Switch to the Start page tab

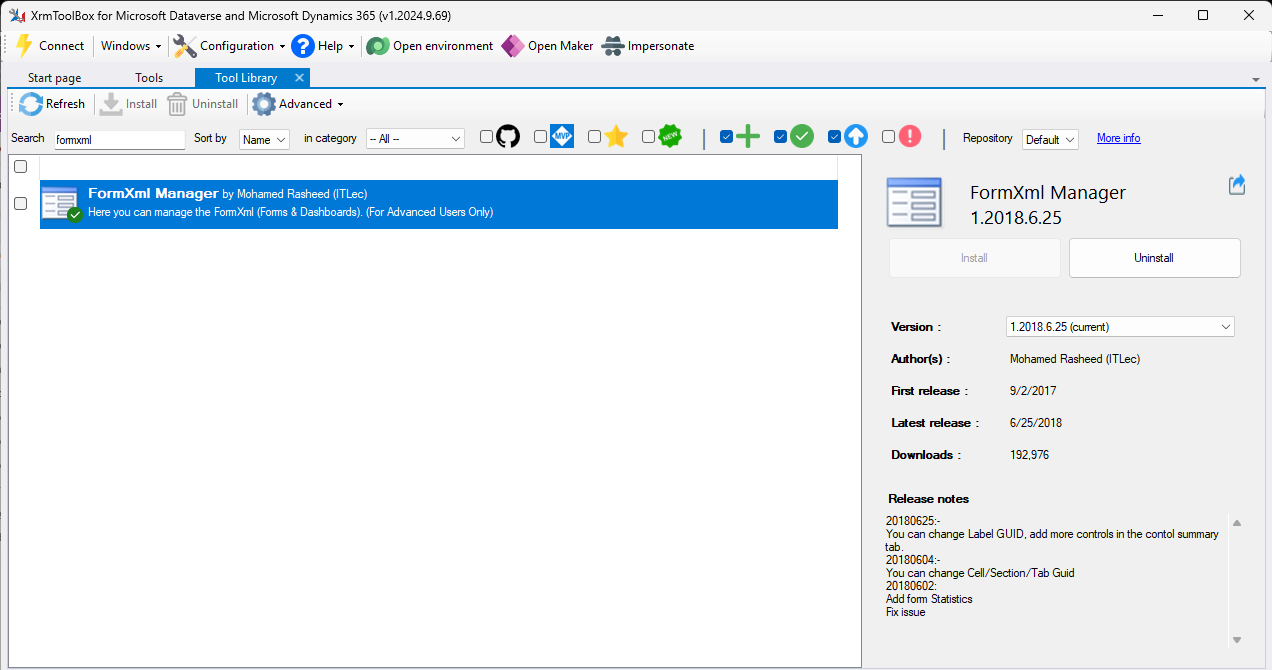coord(55,78)
